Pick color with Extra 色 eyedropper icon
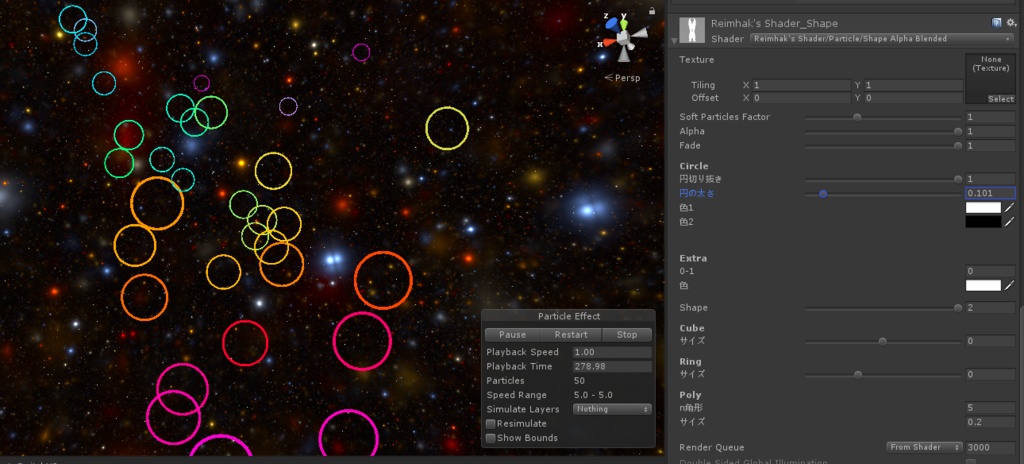1024x464 pixels. [1010, 286]
